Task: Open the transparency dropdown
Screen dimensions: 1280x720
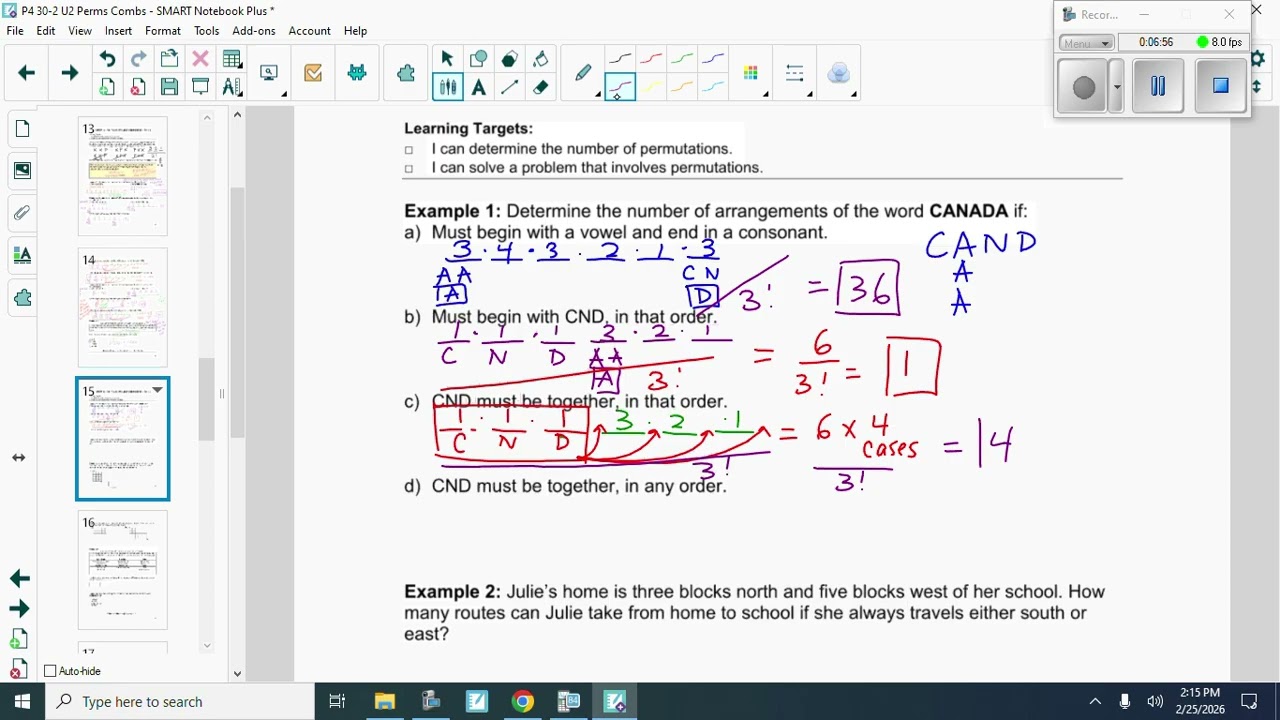Action: click(839, 73)
